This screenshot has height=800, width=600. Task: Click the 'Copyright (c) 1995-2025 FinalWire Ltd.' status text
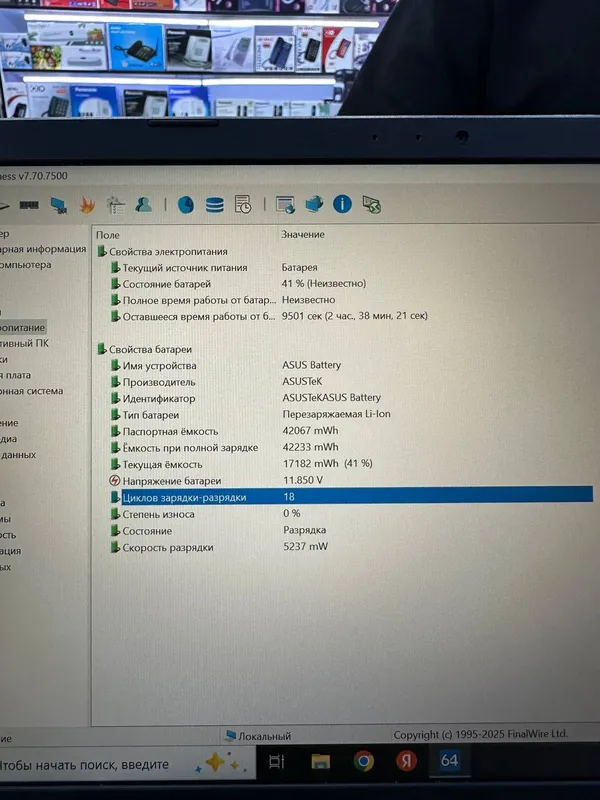click(480, 734)
